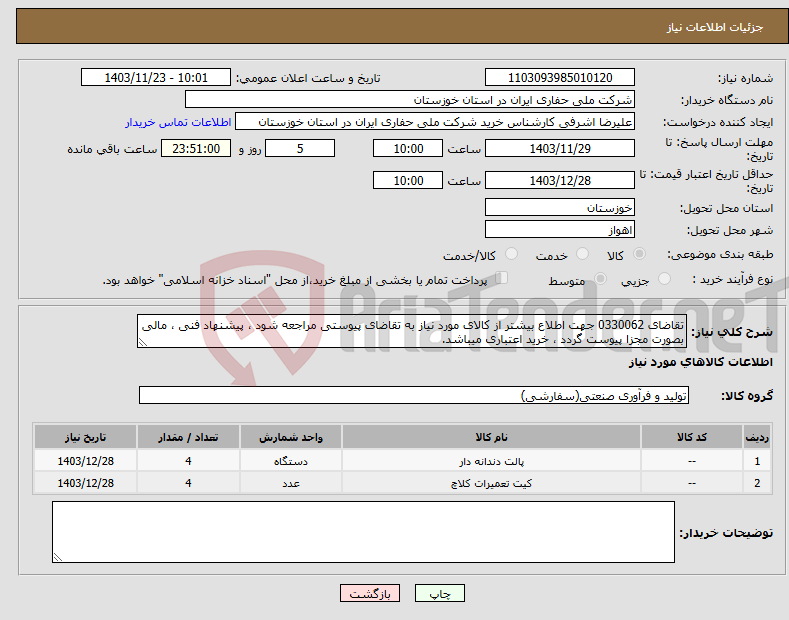Click the remaining time field 23:51:00
This screenshot has height=620, width=789.
click(196, 148)
